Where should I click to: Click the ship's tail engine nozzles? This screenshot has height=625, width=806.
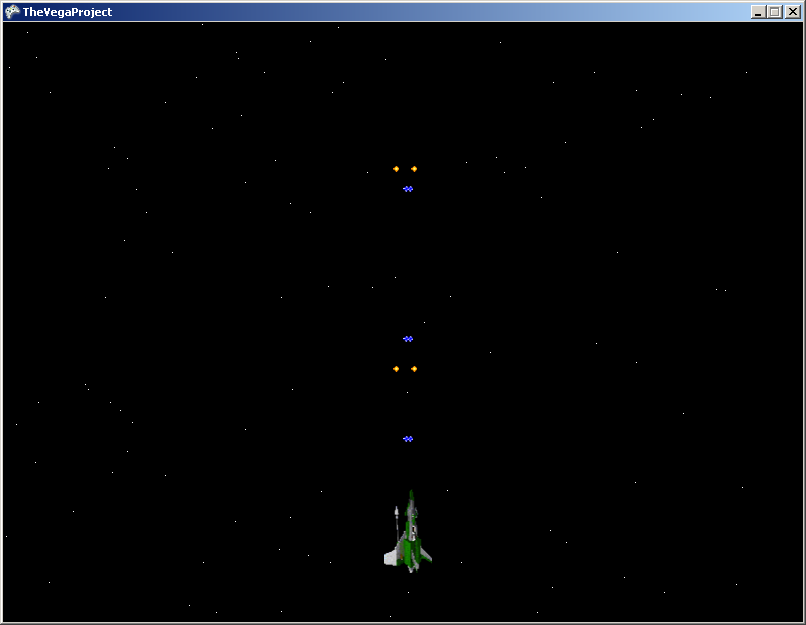click(x=410, y=566)
